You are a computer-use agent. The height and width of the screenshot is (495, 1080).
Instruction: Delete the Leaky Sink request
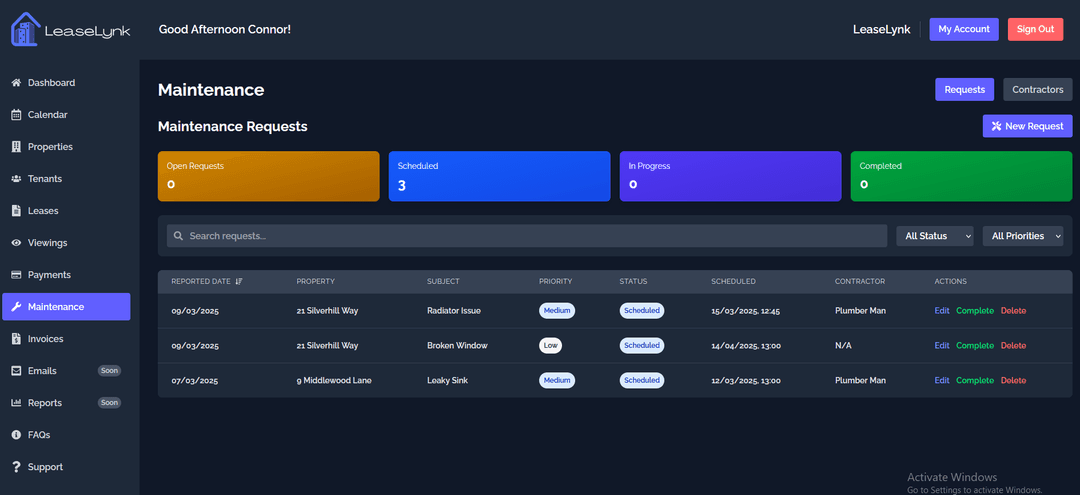(1013, 381)
